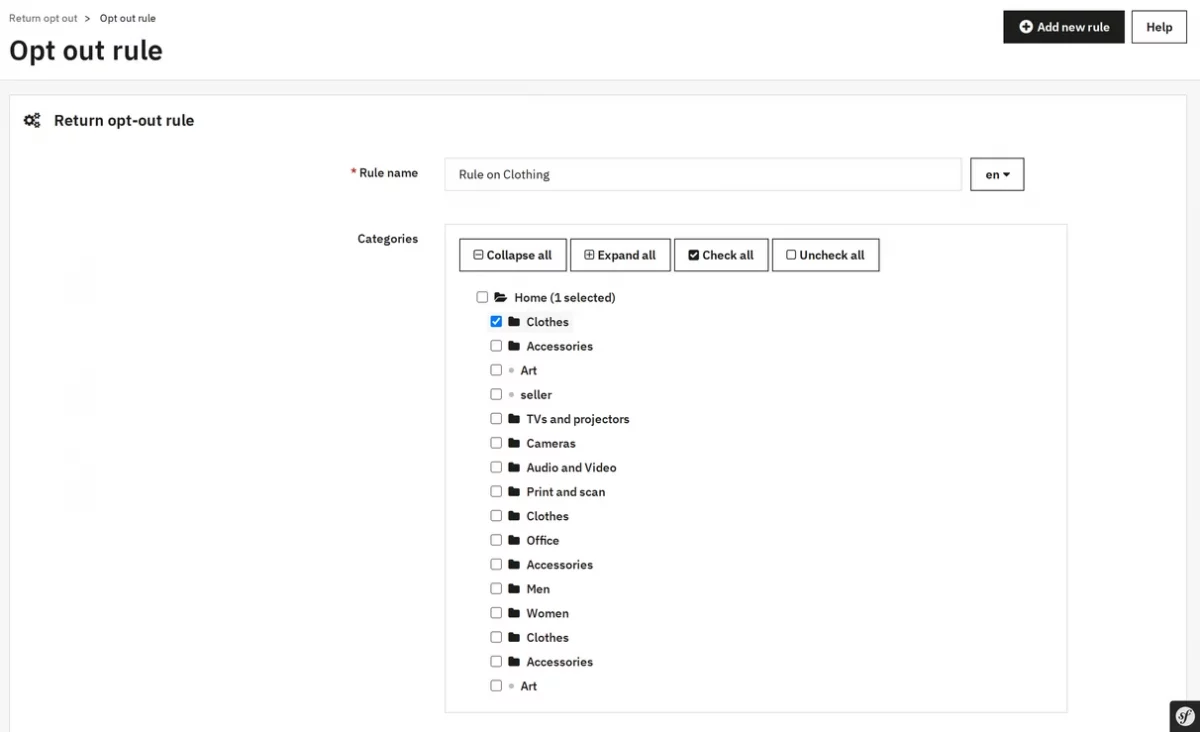
Task: Click the Print and scan folder icon
Action: [514, 492]
